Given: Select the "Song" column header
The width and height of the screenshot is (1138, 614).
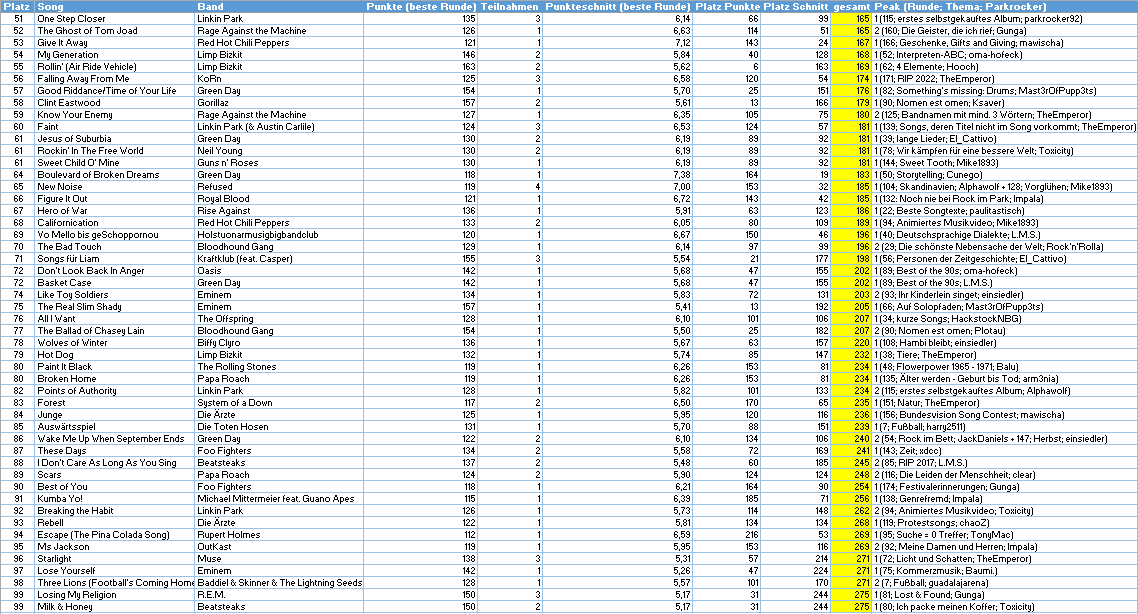Looking at the screenshot, I should [x=115, y=7].
